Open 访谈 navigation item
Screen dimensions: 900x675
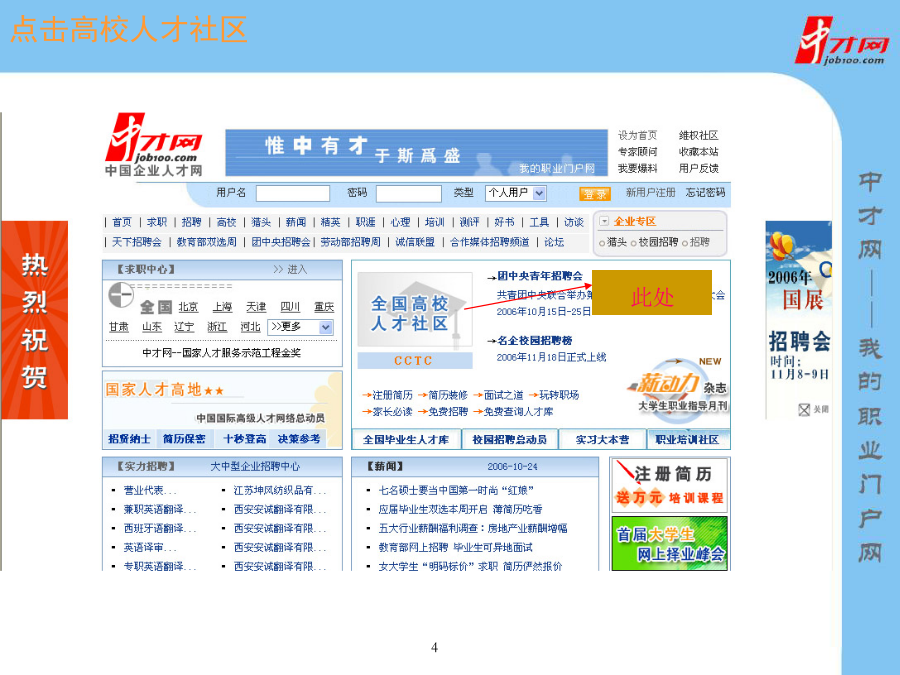click(574, 222)
